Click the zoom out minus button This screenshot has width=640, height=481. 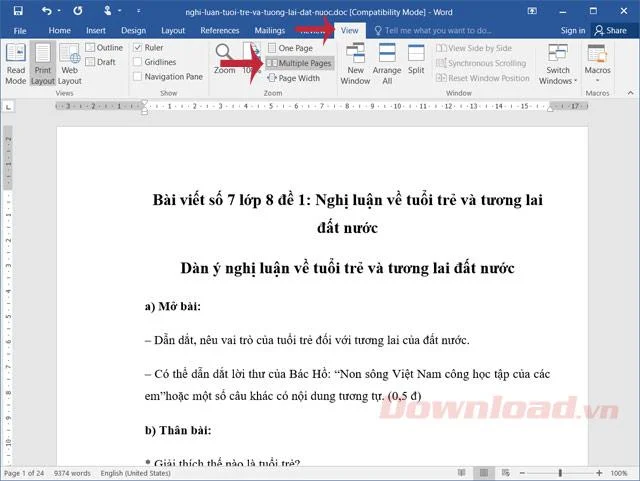pyautogui.click(x=522, y=473)
